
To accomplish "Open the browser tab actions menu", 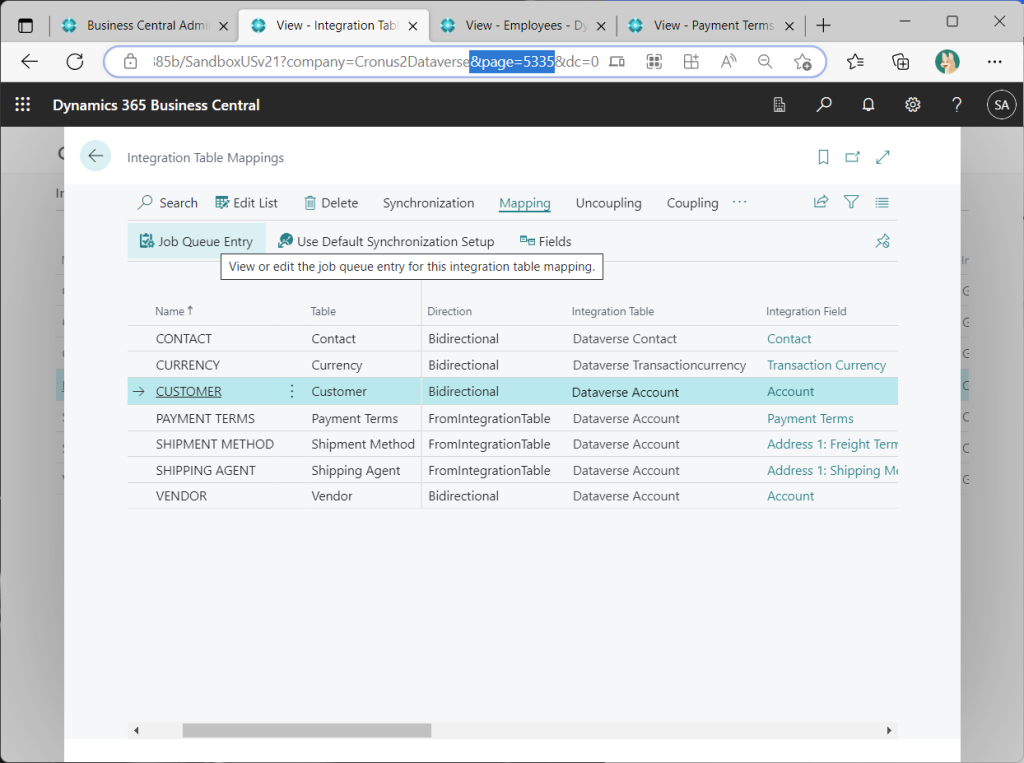I will click(25, 25).
